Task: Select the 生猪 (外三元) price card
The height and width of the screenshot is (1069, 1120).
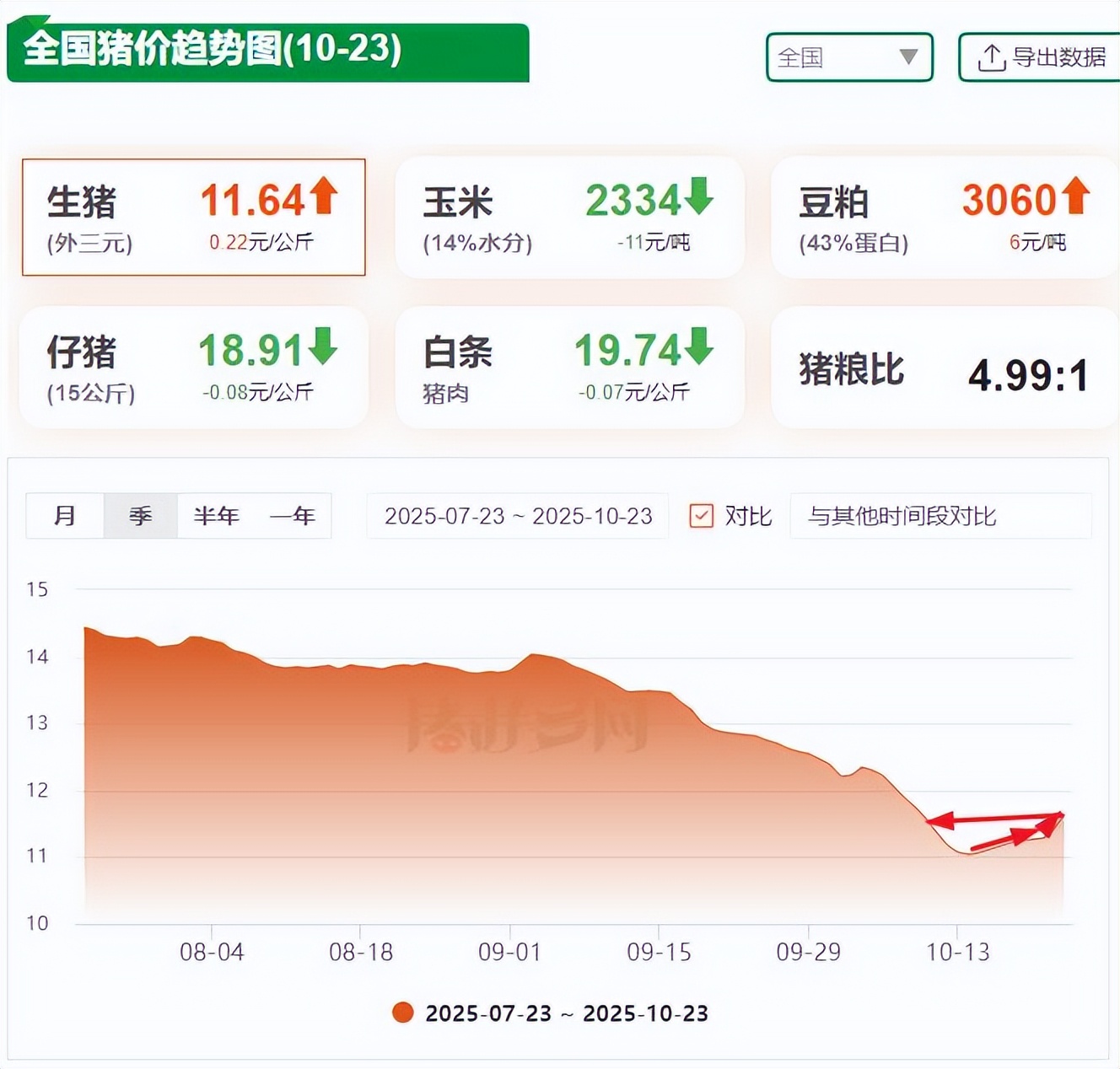Action: 193,218
